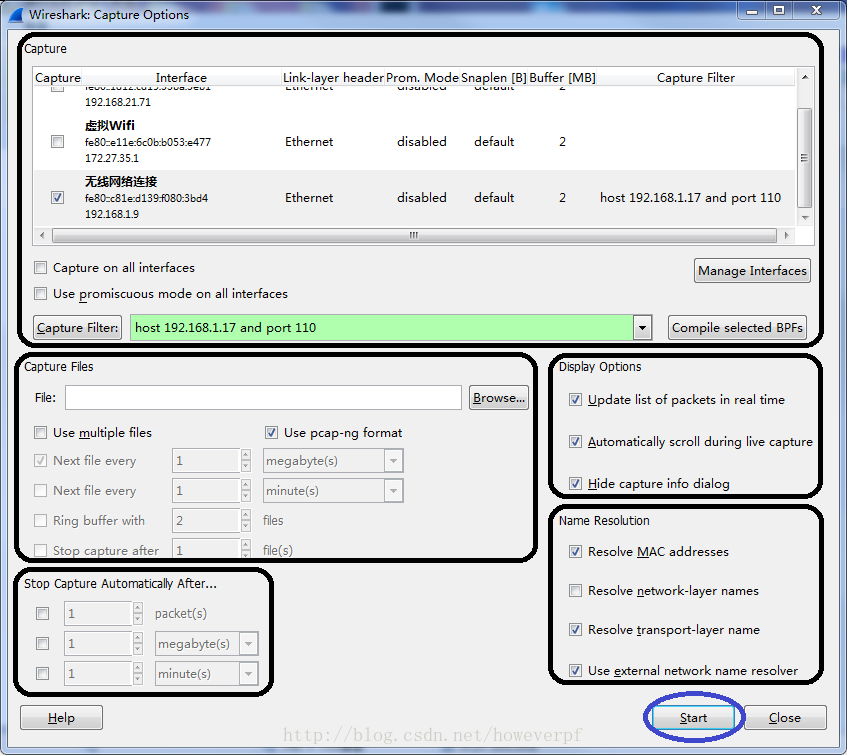Click the stop-after packet(s) count field
The height and width of the screenshot is (755, 847).
tap(98, 614)
